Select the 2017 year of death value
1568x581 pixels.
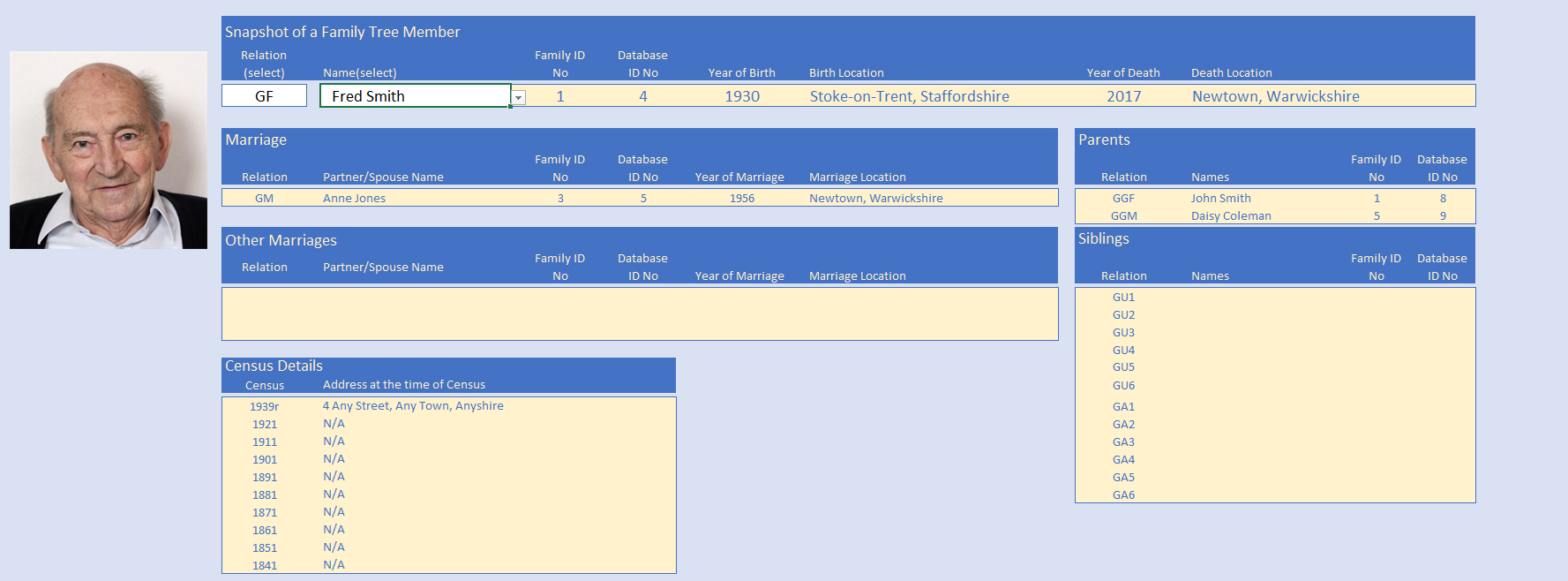1123,96
